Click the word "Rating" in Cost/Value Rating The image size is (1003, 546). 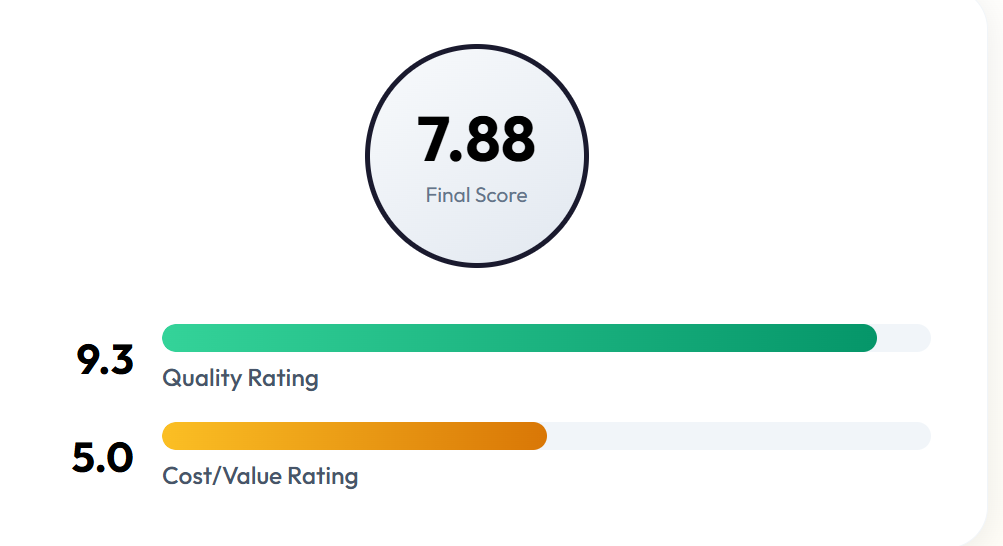click(322, 476)
